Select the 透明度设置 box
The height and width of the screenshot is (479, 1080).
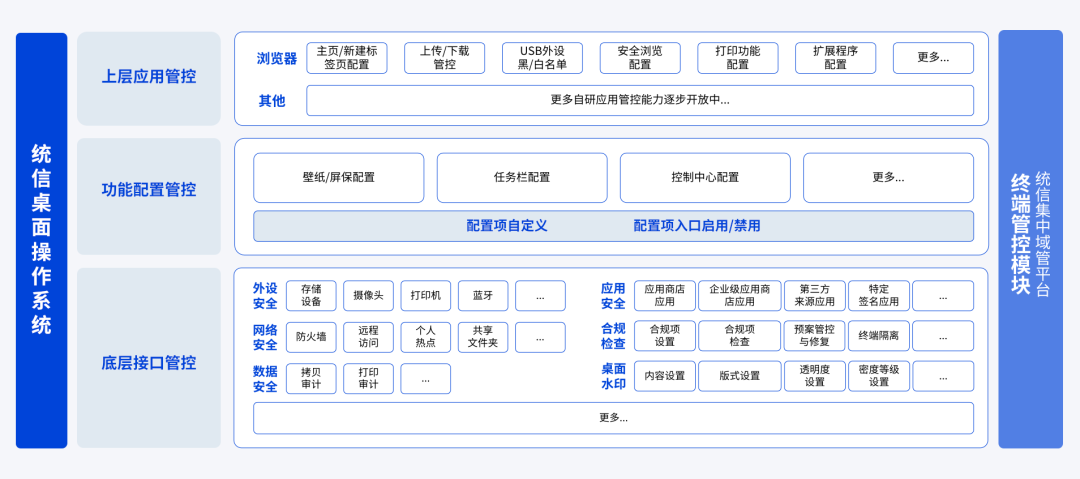point(815,376)
